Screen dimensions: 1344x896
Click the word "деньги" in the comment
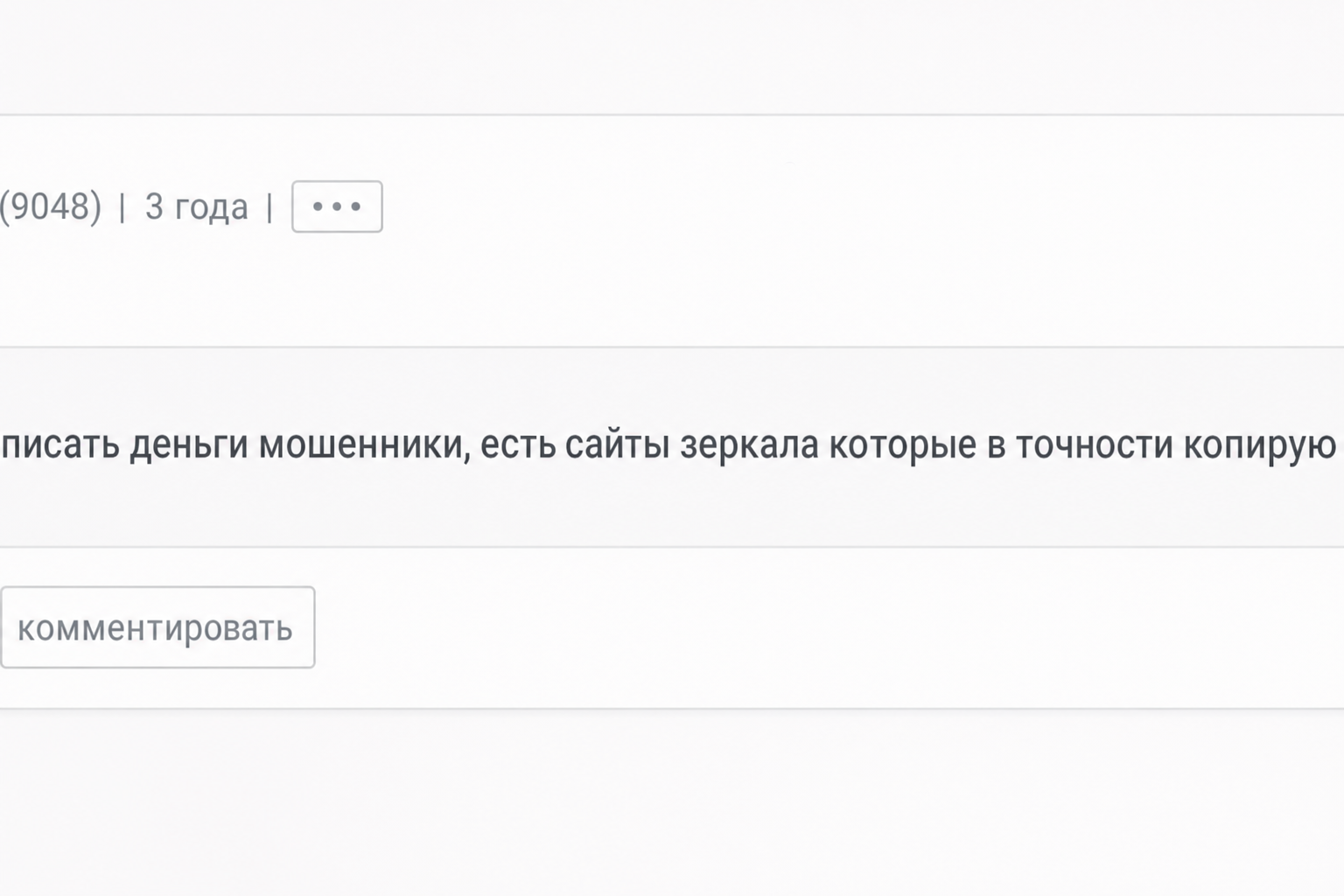click(189, 446)
